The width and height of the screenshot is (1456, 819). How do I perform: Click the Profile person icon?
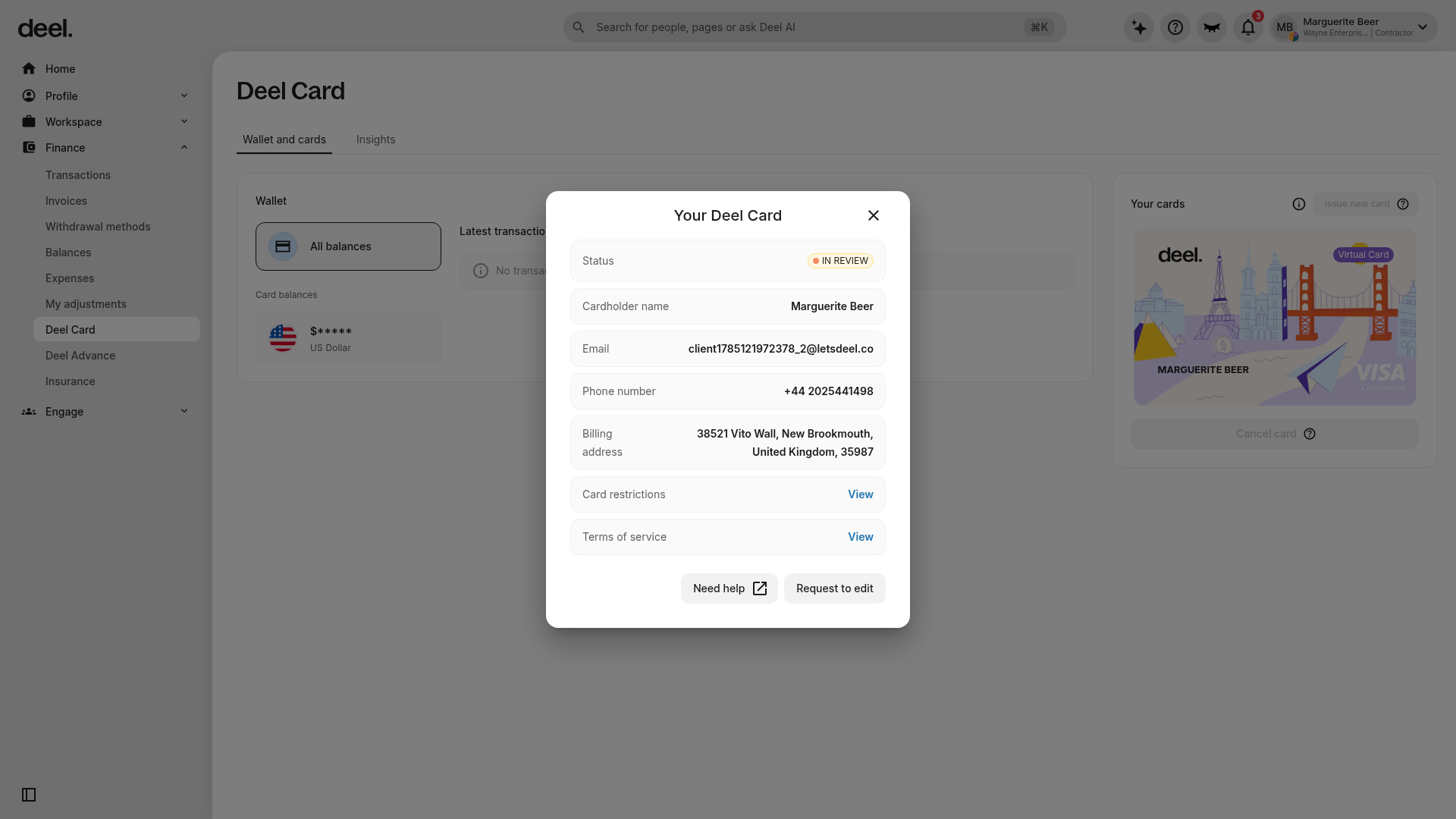(29, 96)
